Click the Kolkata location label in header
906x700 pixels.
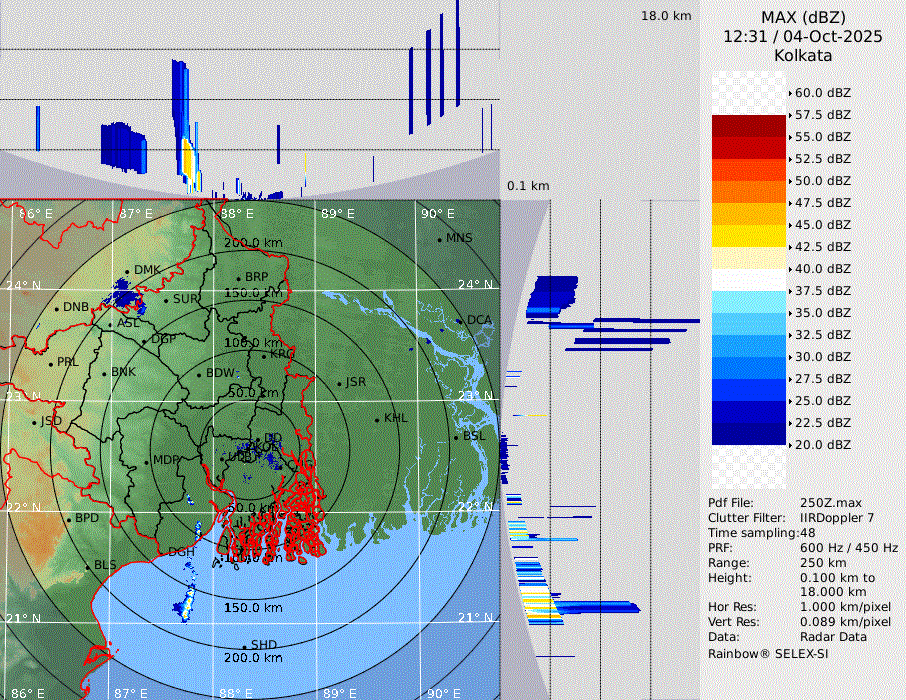click(x=803, y=55)
